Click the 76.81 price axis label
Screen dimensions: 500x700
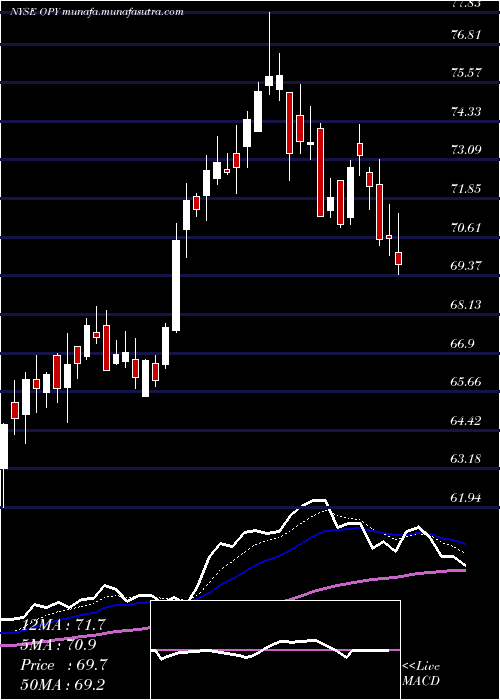467,35
